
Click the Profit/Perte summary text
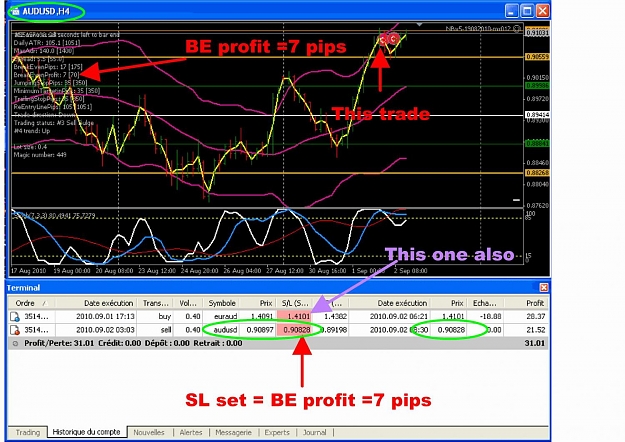click(x=133, y=343)
